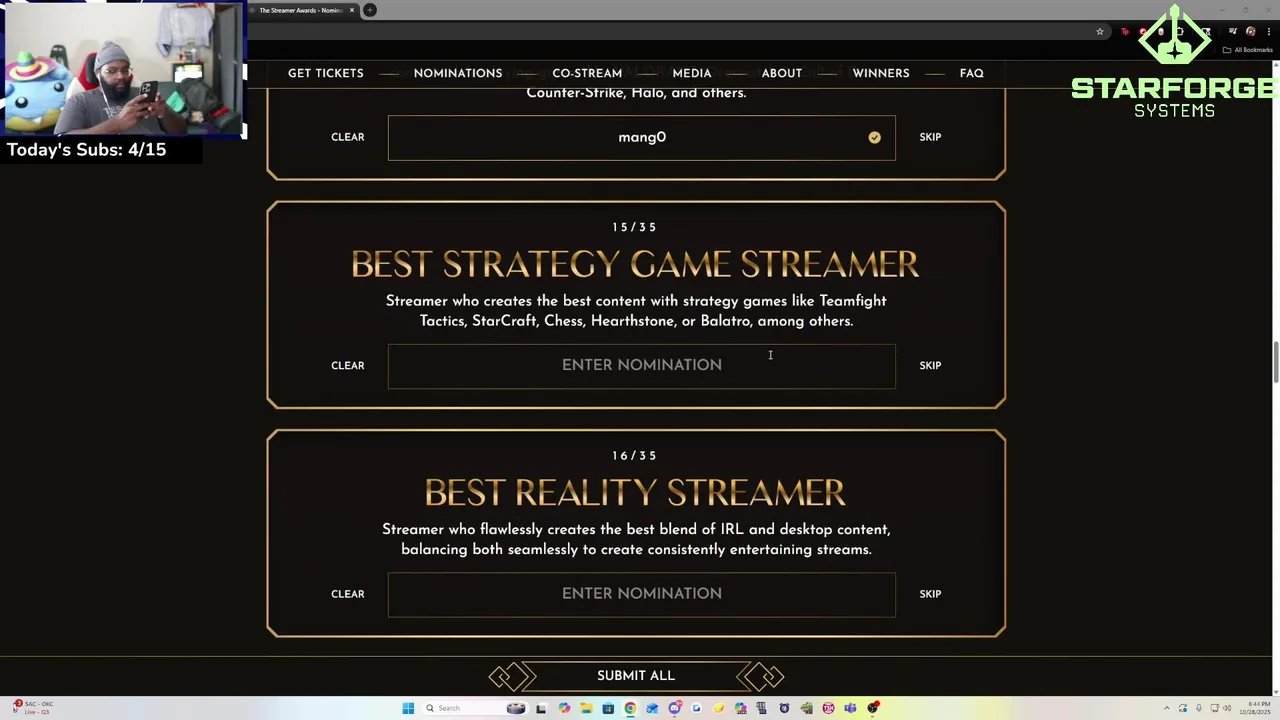Open Task View in the taskbar
Image resolution: width=1280 pixels, height=720 pixels.
click(541, 708)
